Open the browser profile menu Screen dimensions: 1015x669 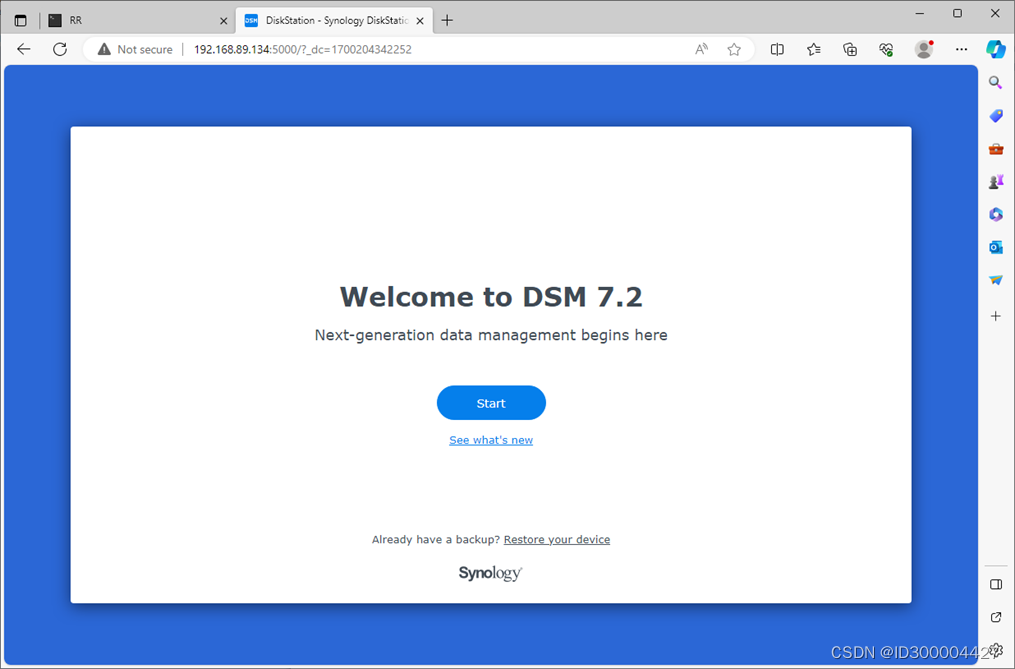click(x=924, y=49)
